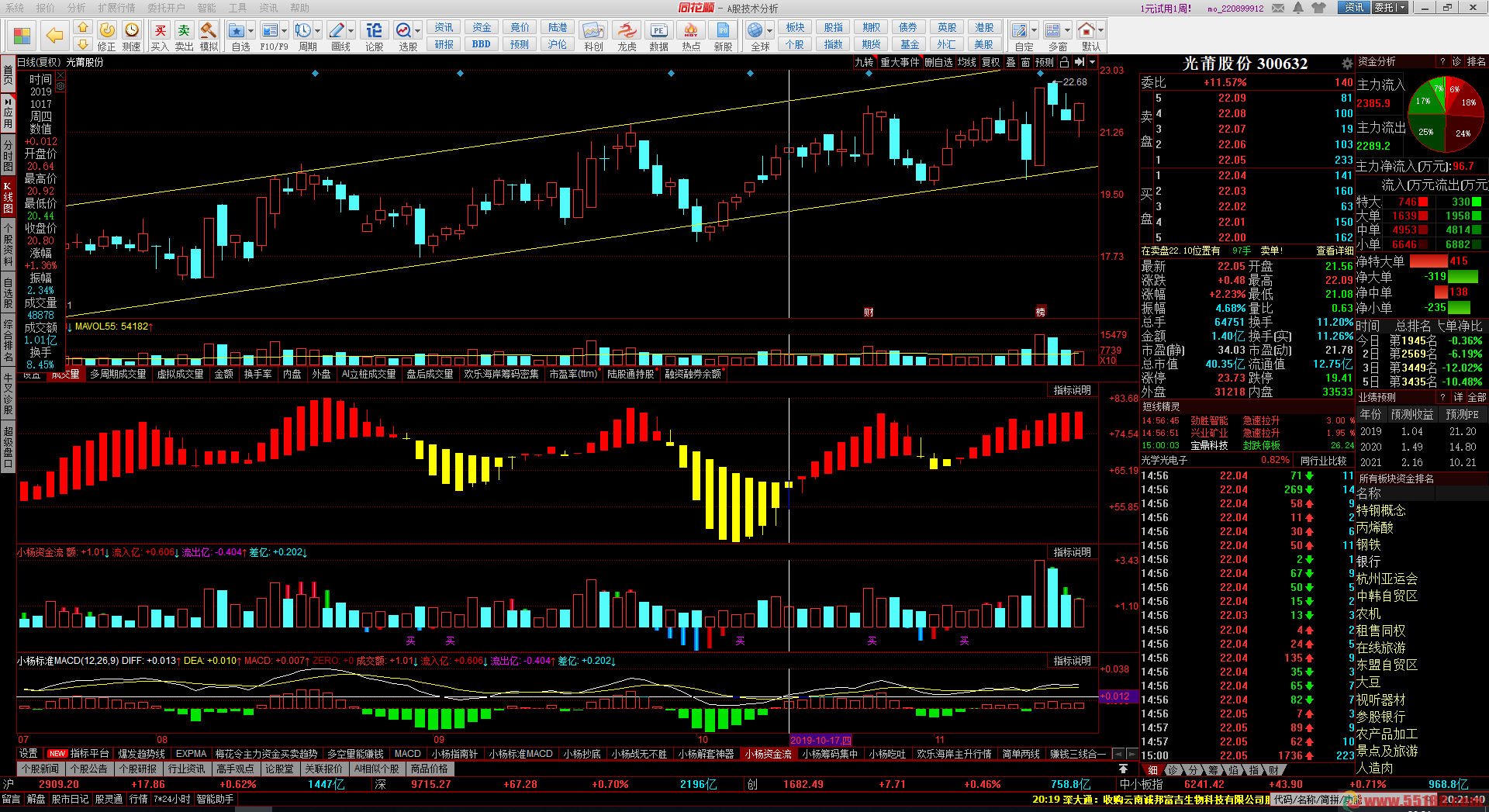Click the 研报 toolbar button
The height and width of the screenshot is (812, 1489).
coord(444,44)
